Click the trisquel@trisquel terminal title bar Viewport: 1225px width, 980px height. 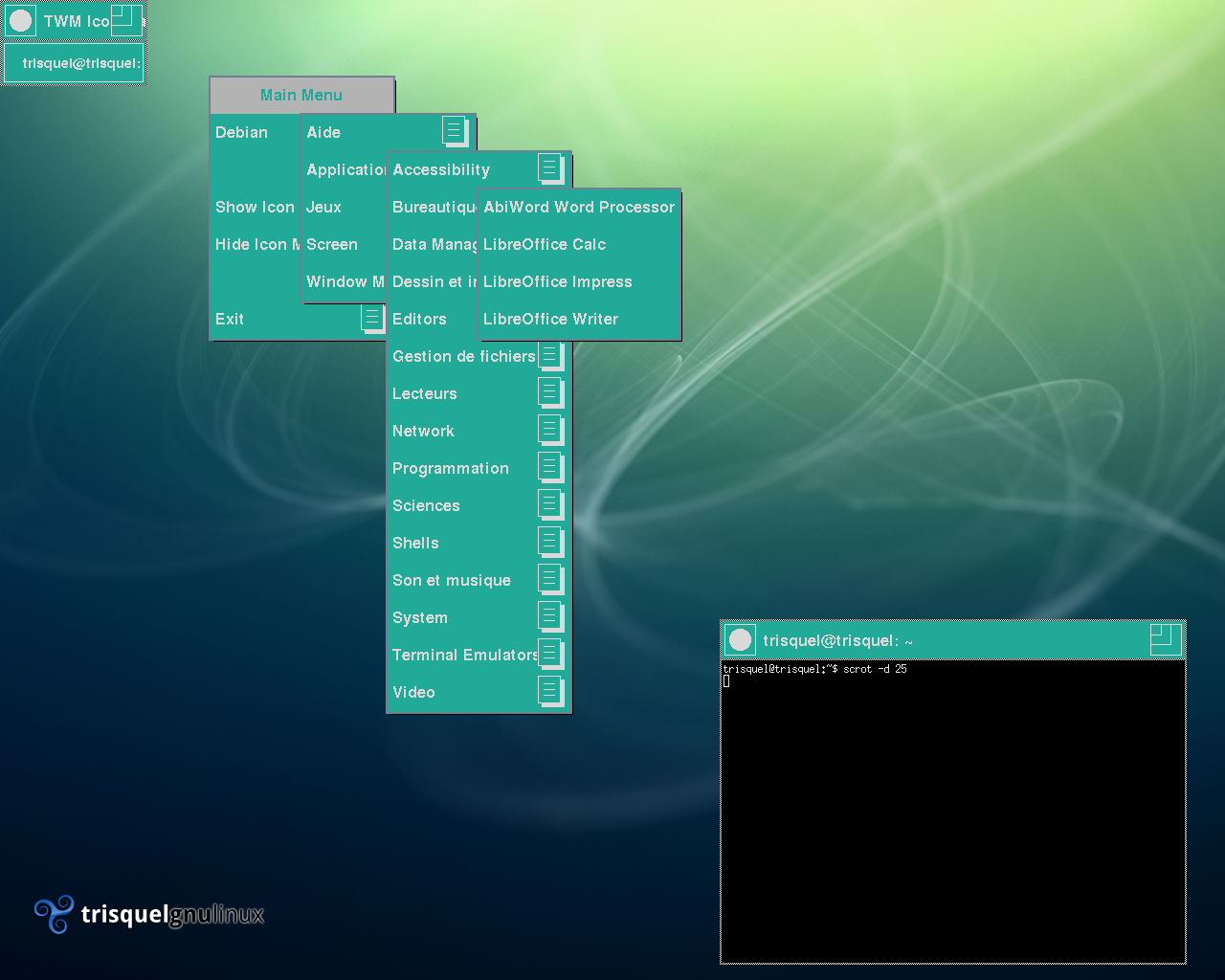tap(952, 640)
